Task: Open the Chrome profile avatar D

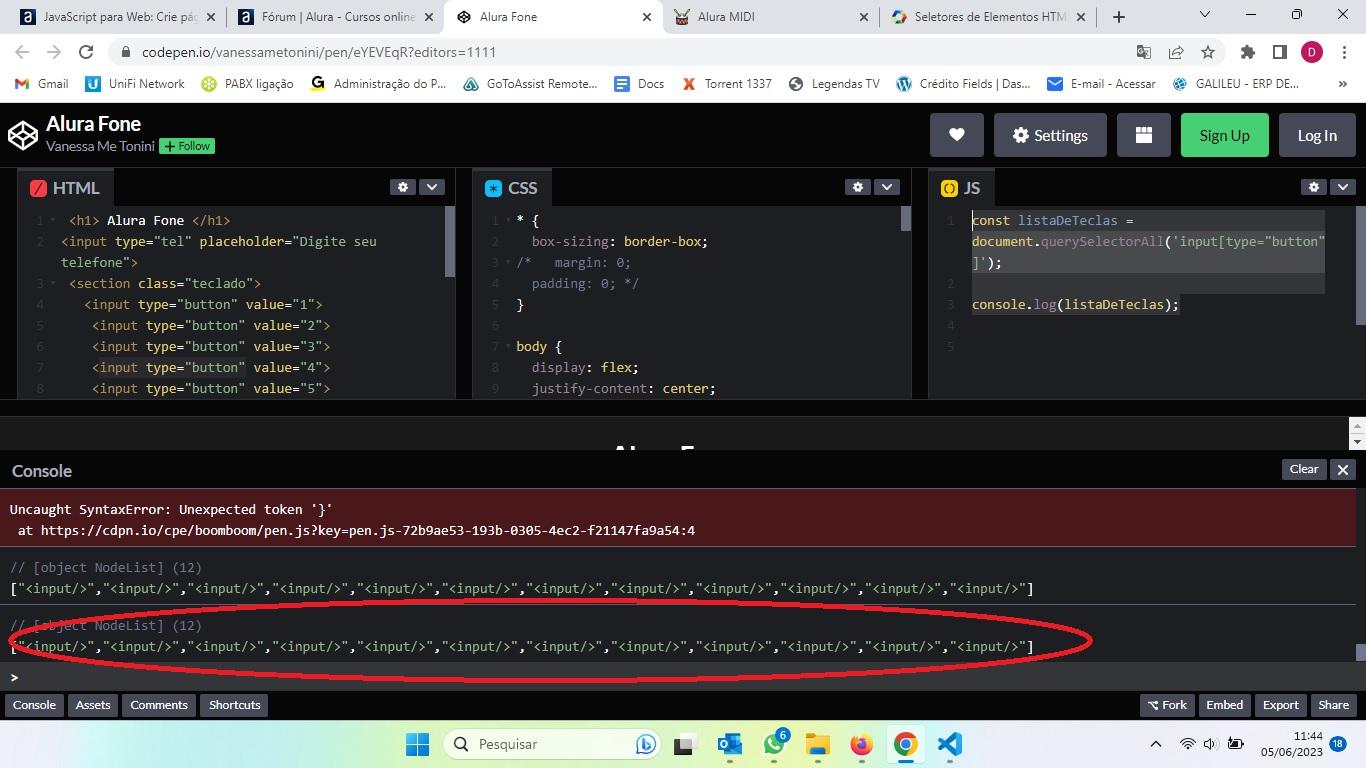Action: coord(1311,52)
